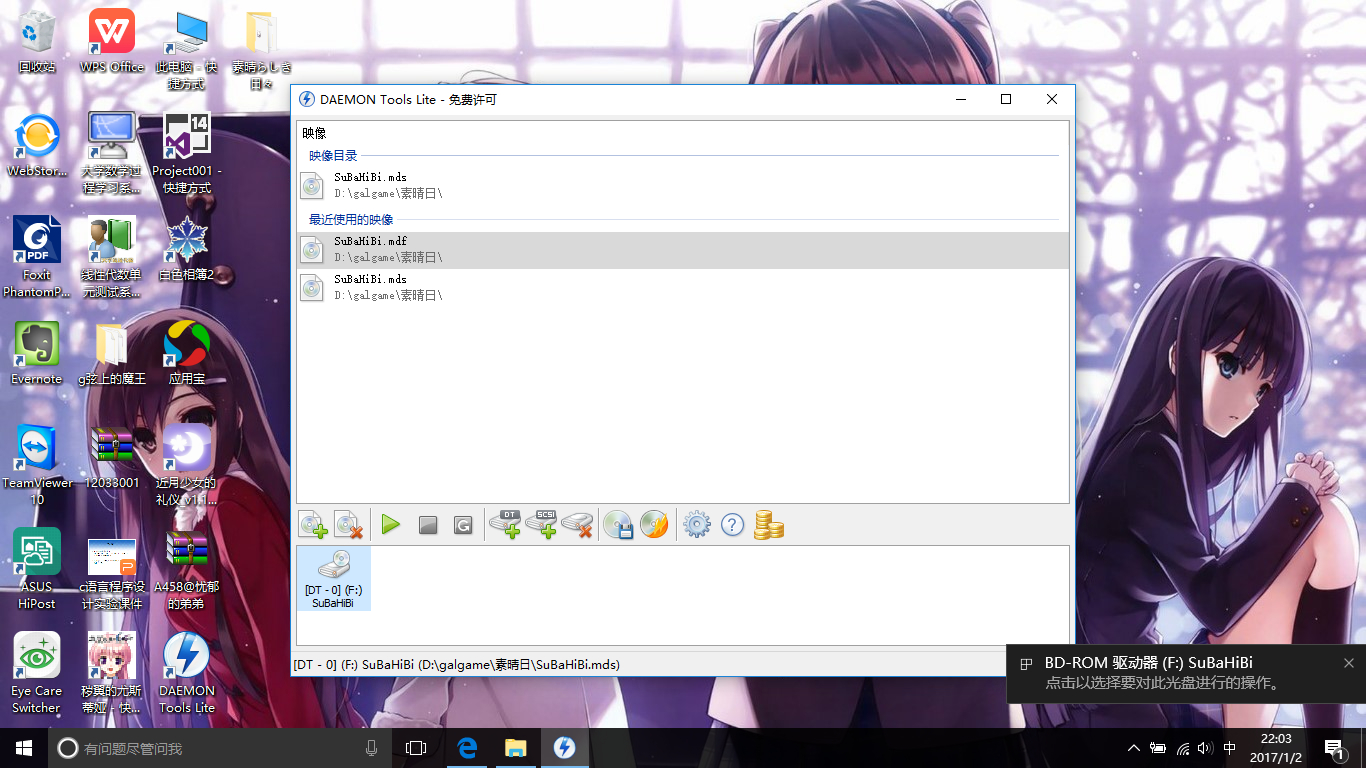This screenshot has height=768, width=1366.
Task: Click the Burn image to disc icon
Action: point(654,524)
